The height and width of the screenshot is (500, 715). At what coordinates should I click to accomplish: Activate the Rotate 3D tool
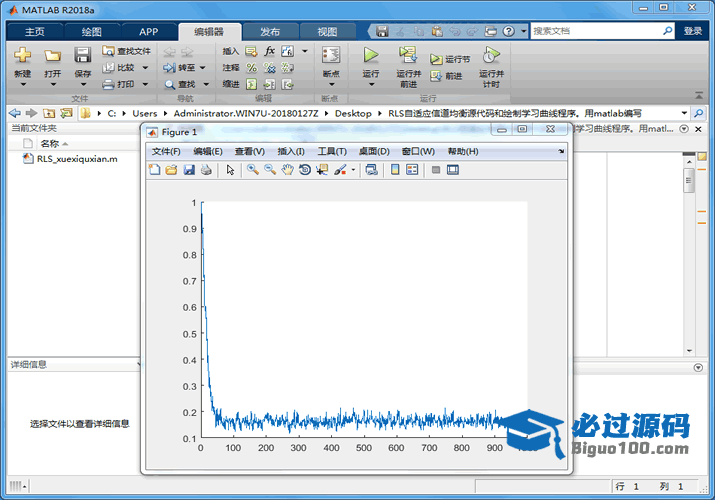(305, 170)
